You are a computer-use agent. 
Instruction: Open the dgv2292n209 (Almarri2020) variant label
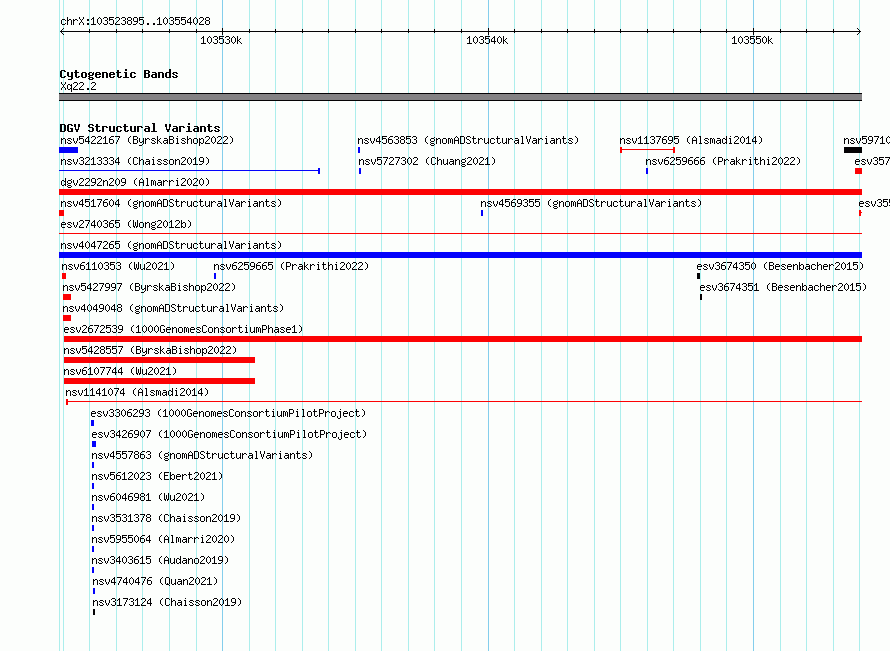[135, 182]
